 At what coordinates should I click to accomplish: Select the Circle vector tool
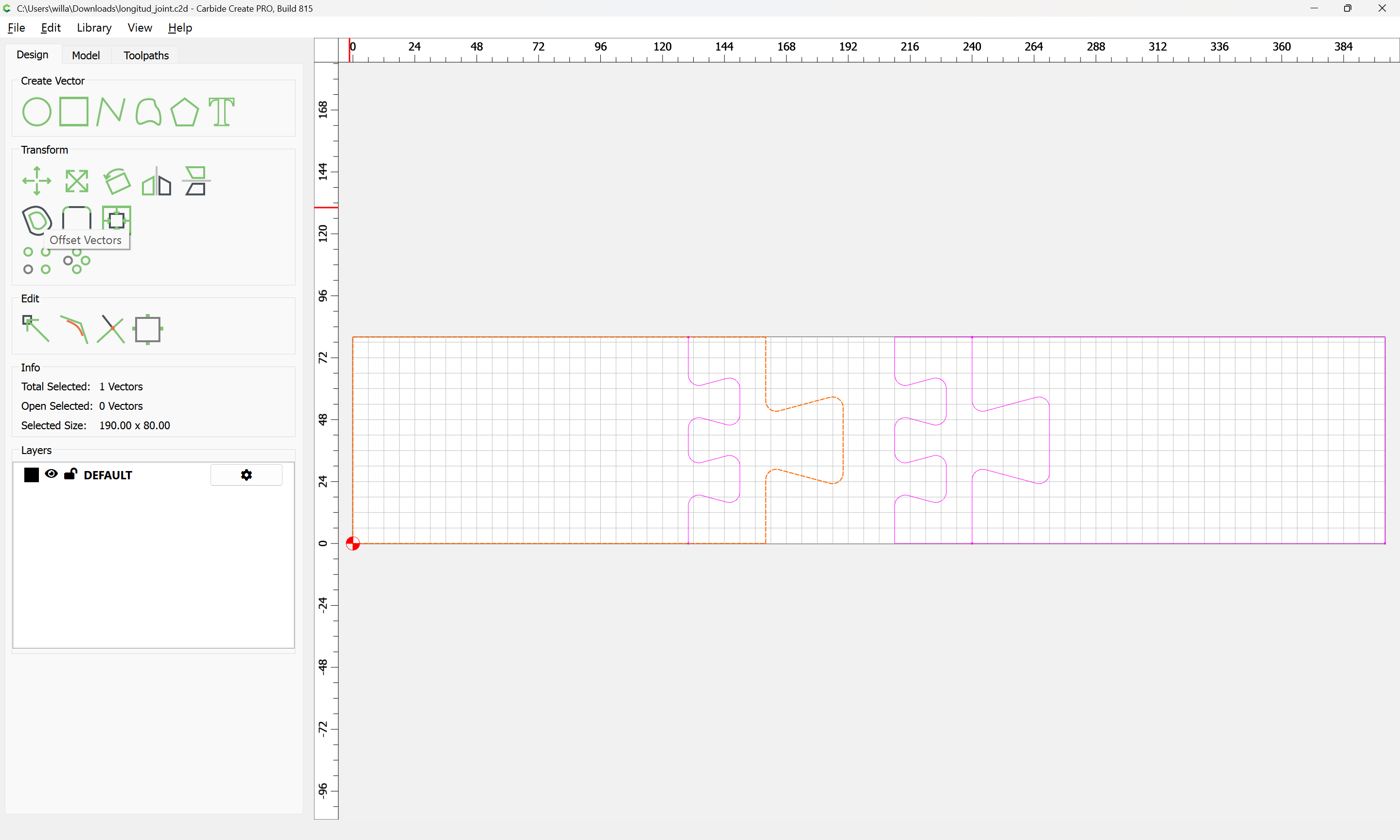click(37, 111)
